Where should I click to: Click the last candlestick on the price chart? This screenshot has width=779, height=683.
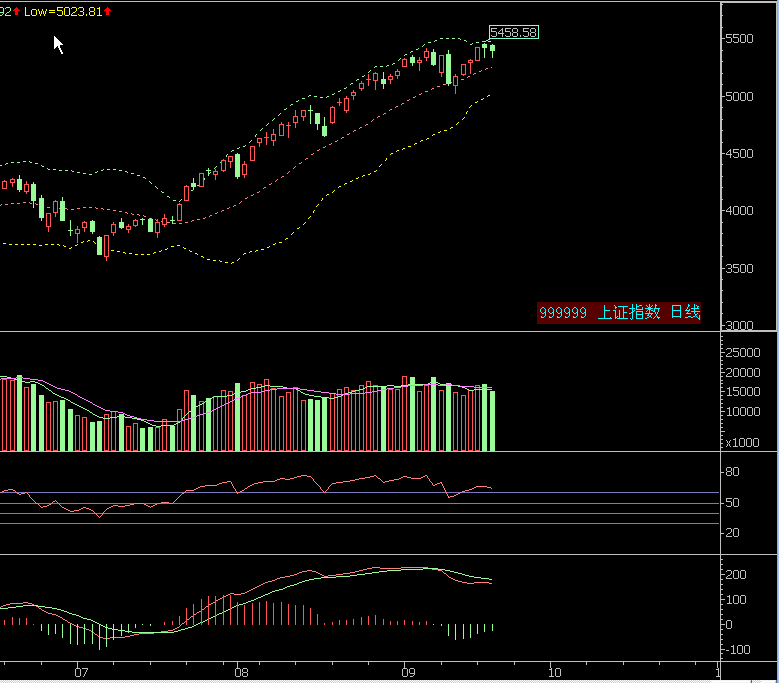[x=492, y=50]
